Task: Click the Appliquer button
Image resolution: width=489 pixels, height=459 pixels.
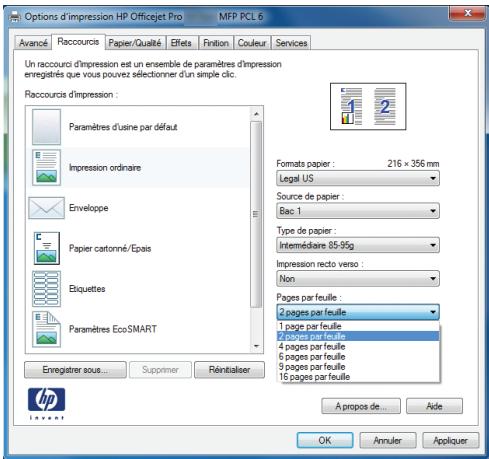Action: click(x=450, y=440)
